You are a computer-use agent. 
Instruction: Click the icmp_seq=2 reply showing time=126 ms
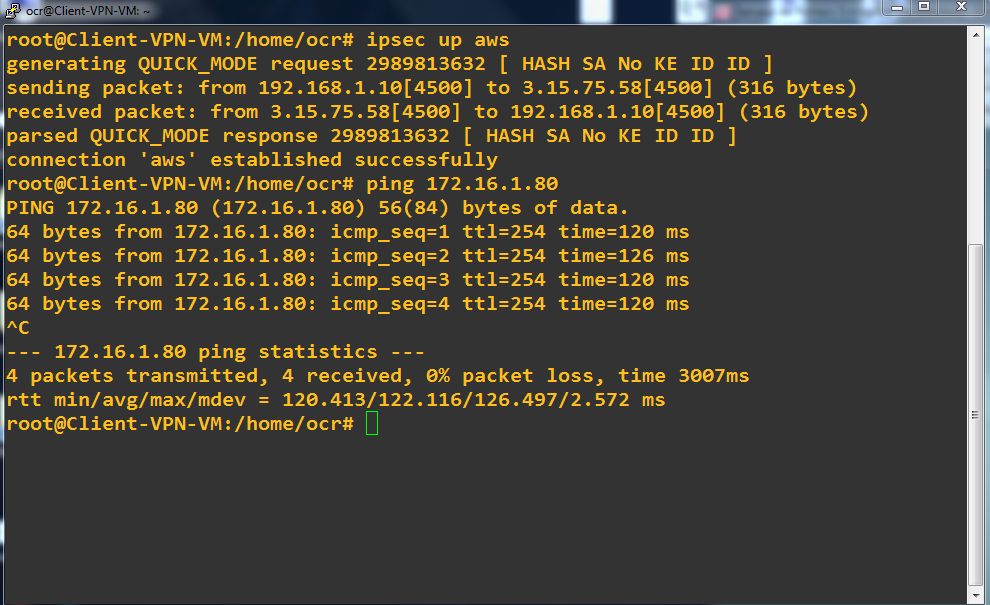pos(347,256)
